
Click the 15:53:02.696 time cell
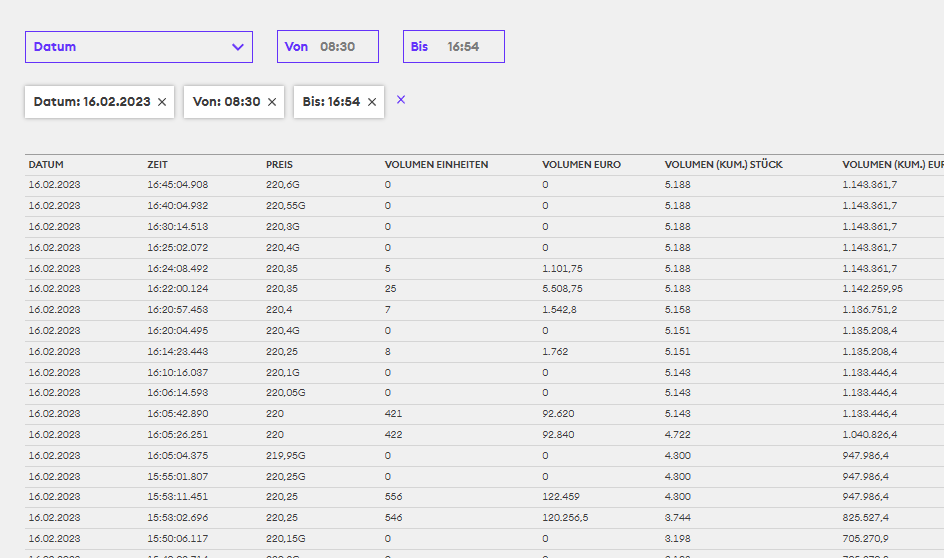coord(178,518)
